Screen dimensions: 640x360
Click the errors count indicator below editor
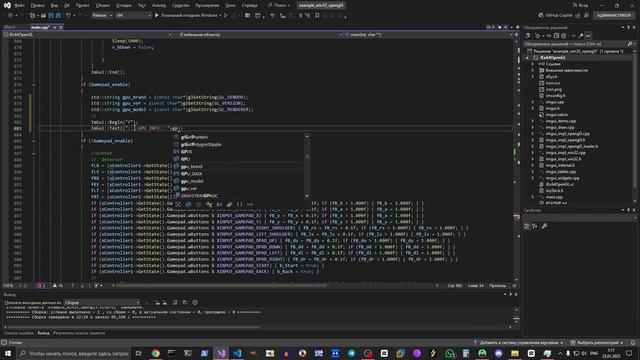pos(42,286)
